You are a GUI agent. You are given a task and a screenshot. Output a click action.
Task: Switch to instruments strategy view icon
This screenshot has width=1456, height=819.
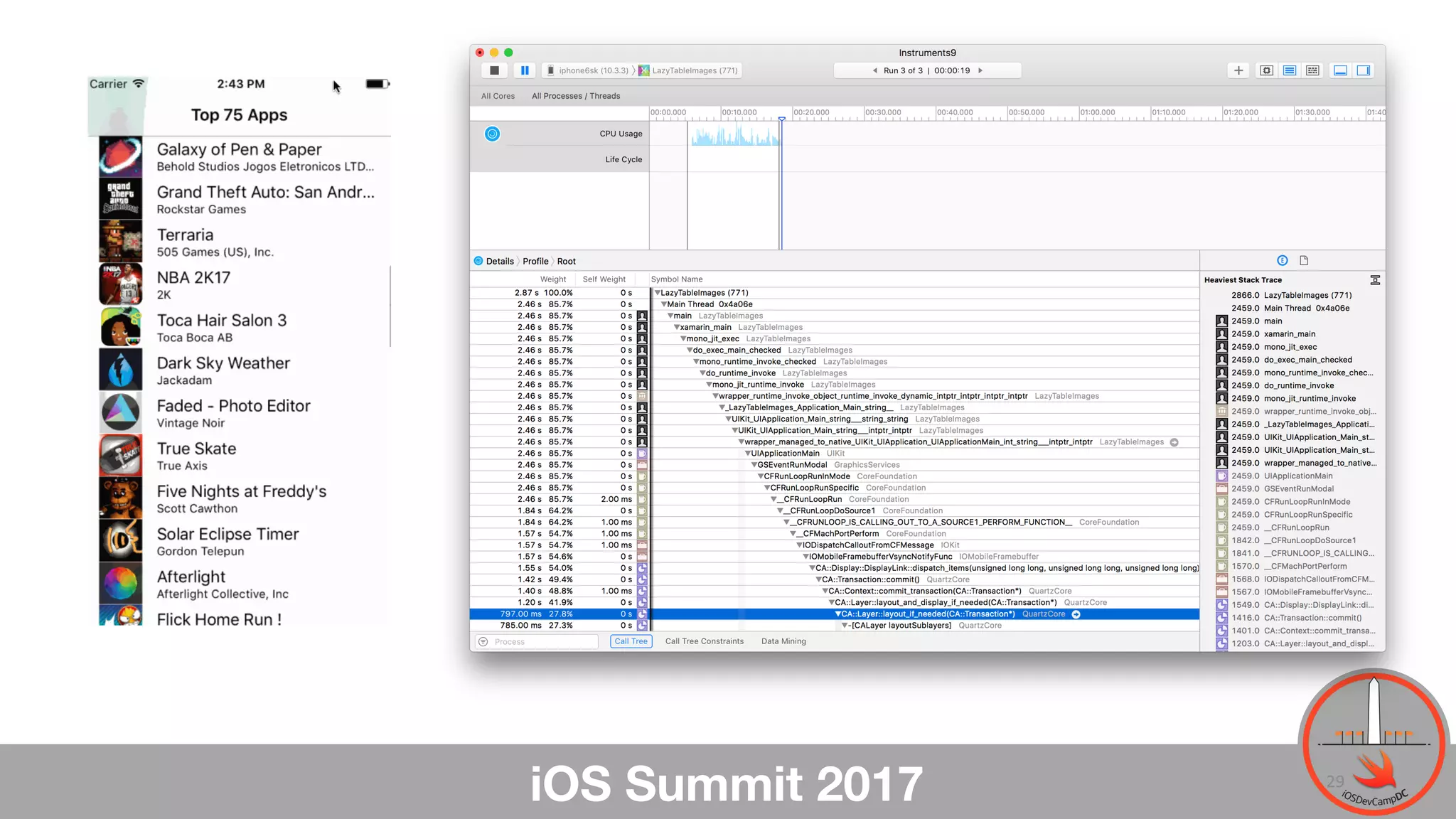pyautogui.click(x=1290, y=70)
